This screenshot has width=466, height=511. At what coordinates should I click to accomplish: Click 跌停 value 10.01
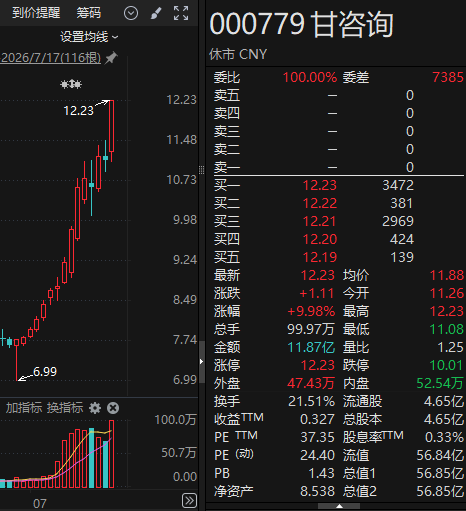coord(447,365)
